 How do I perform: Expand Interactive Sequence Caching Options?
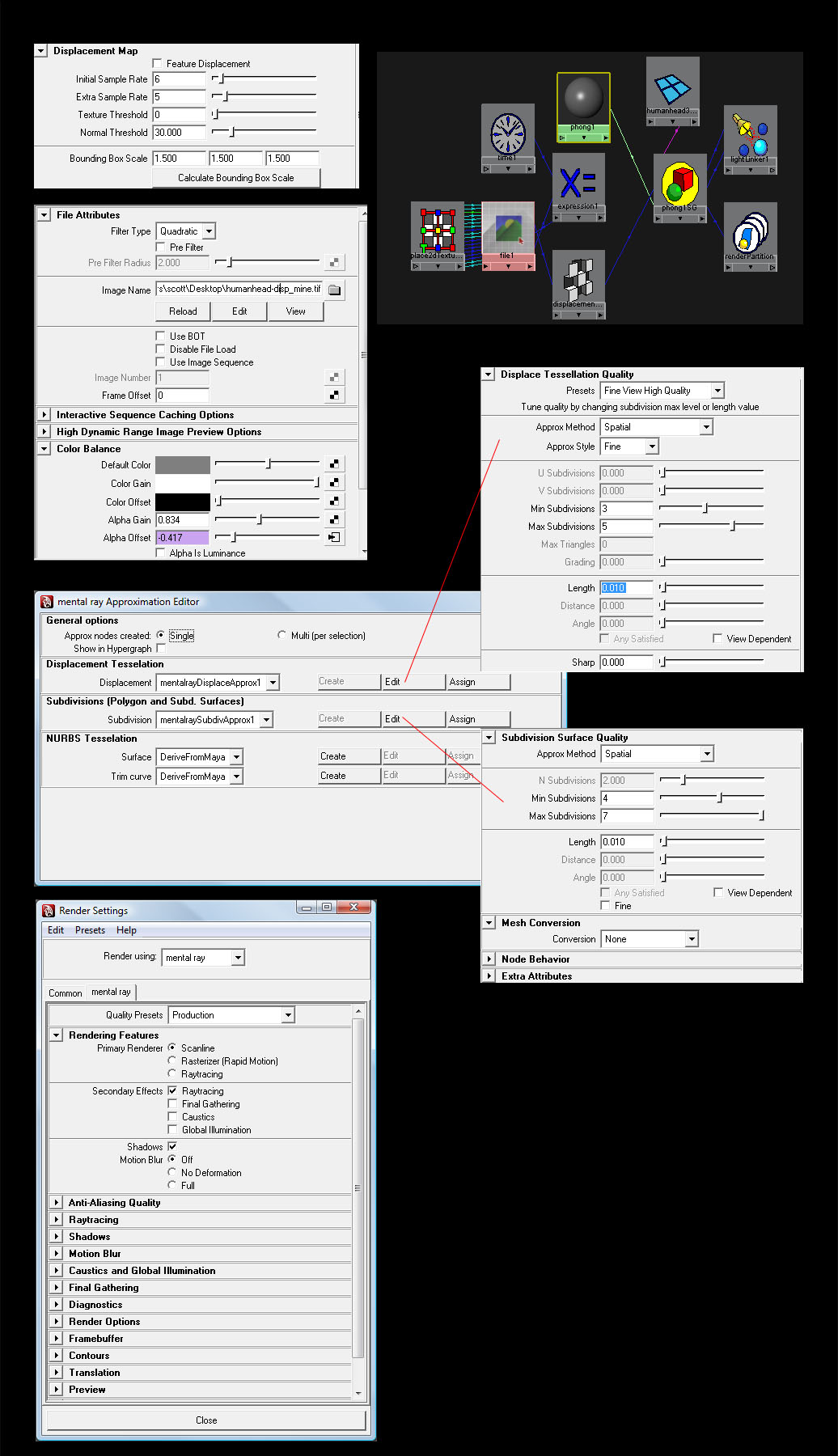[x=44, y=415]
